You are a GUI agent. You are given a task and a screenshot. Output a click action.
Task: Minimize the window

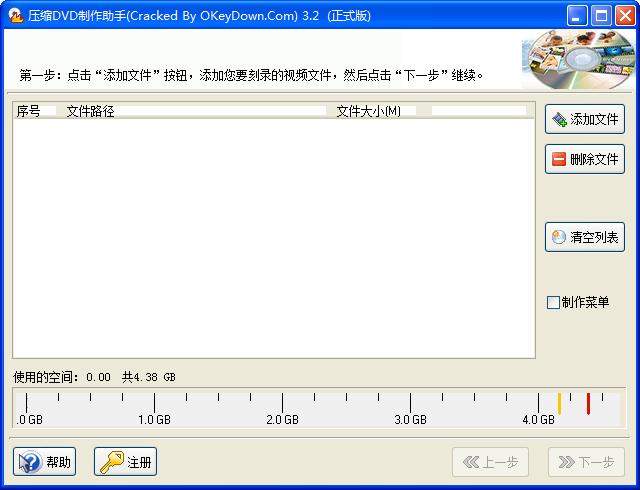[x=577, y=16]
